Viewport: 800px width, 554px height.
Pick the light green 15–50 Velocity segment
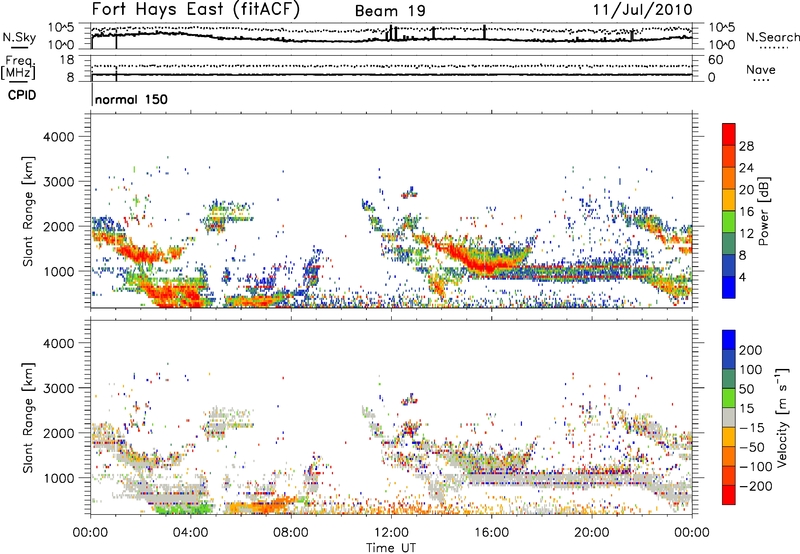tap(729, 398)
